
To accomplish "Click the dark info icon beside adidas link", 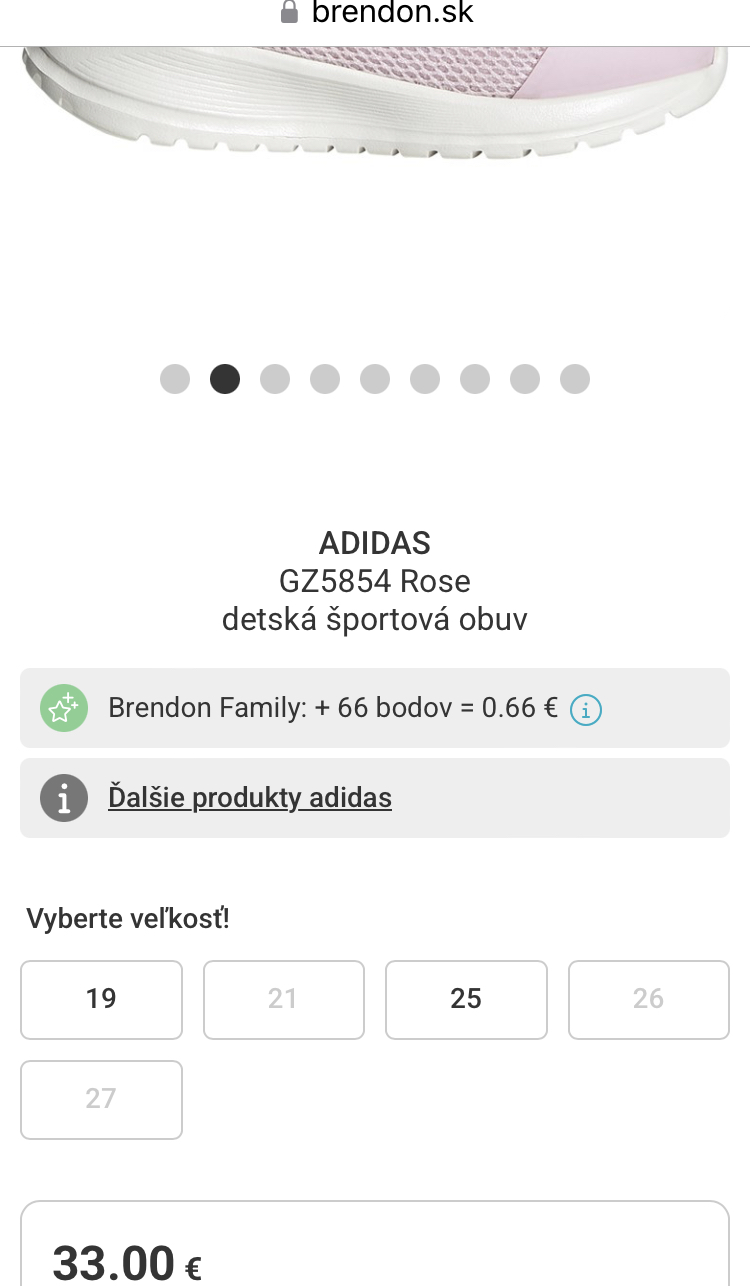I will (64, 798).
